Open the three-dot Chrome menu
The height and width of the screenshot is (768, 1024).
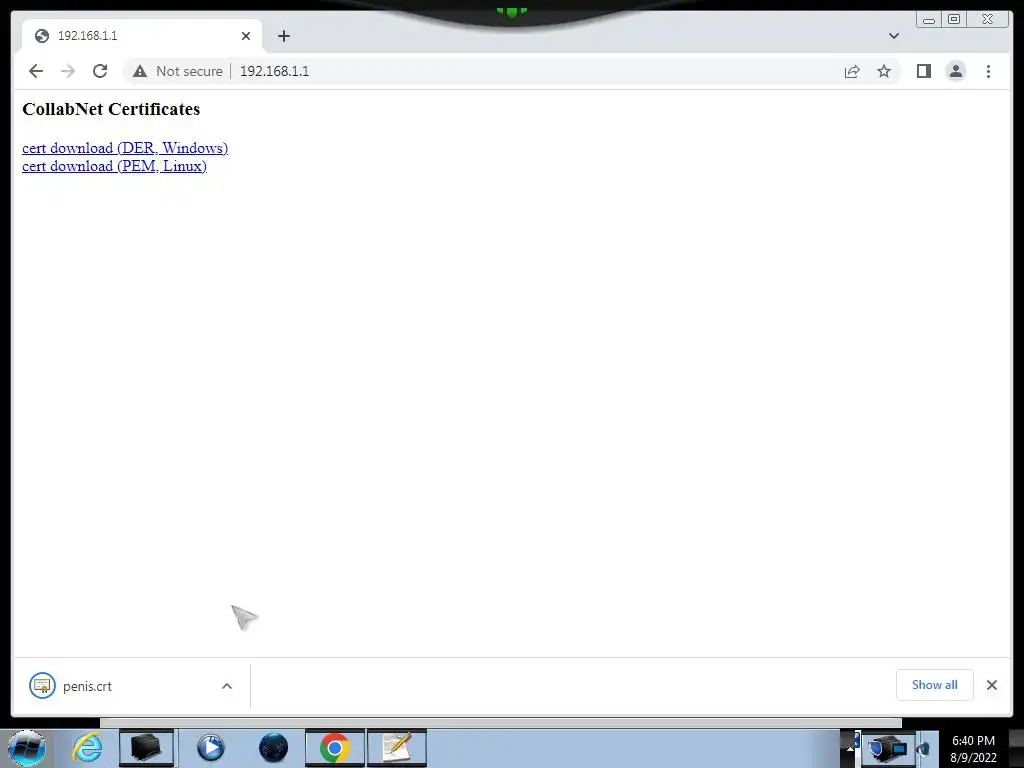(988, 71)
